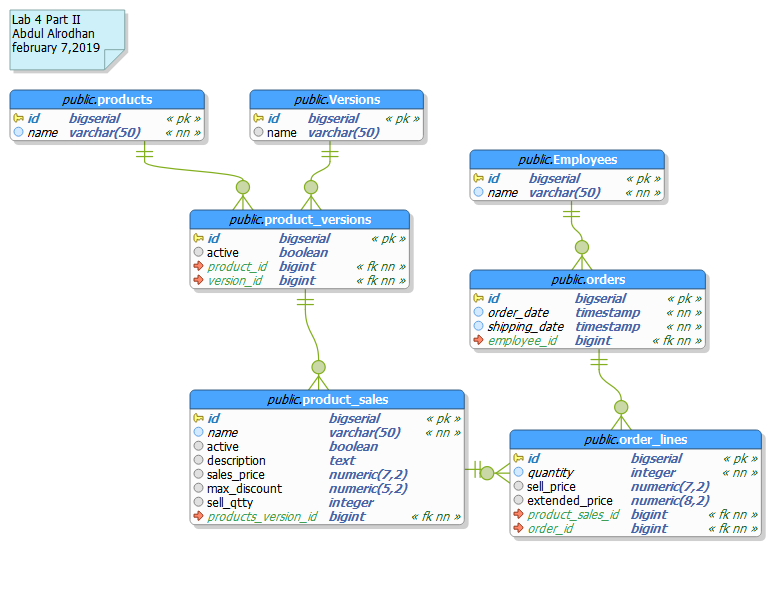Click the products_version_id foreign key icon

coord(198,517)
